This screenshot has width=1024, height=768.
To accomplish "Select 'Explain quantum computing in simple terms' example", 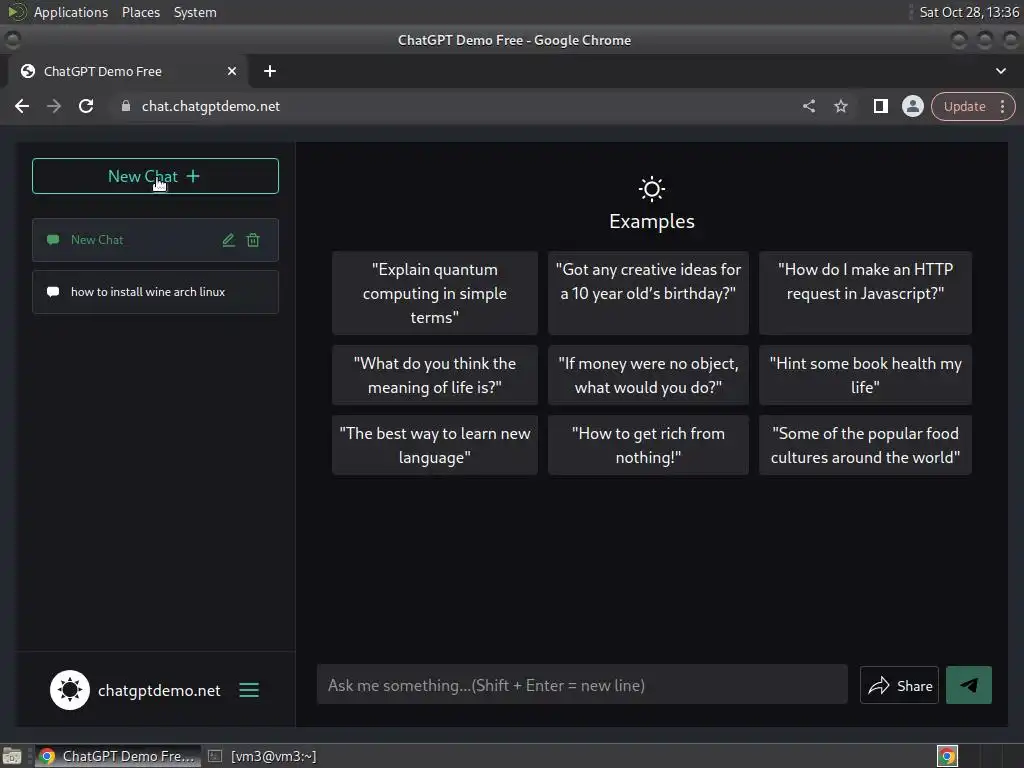I will coord(435,293).
